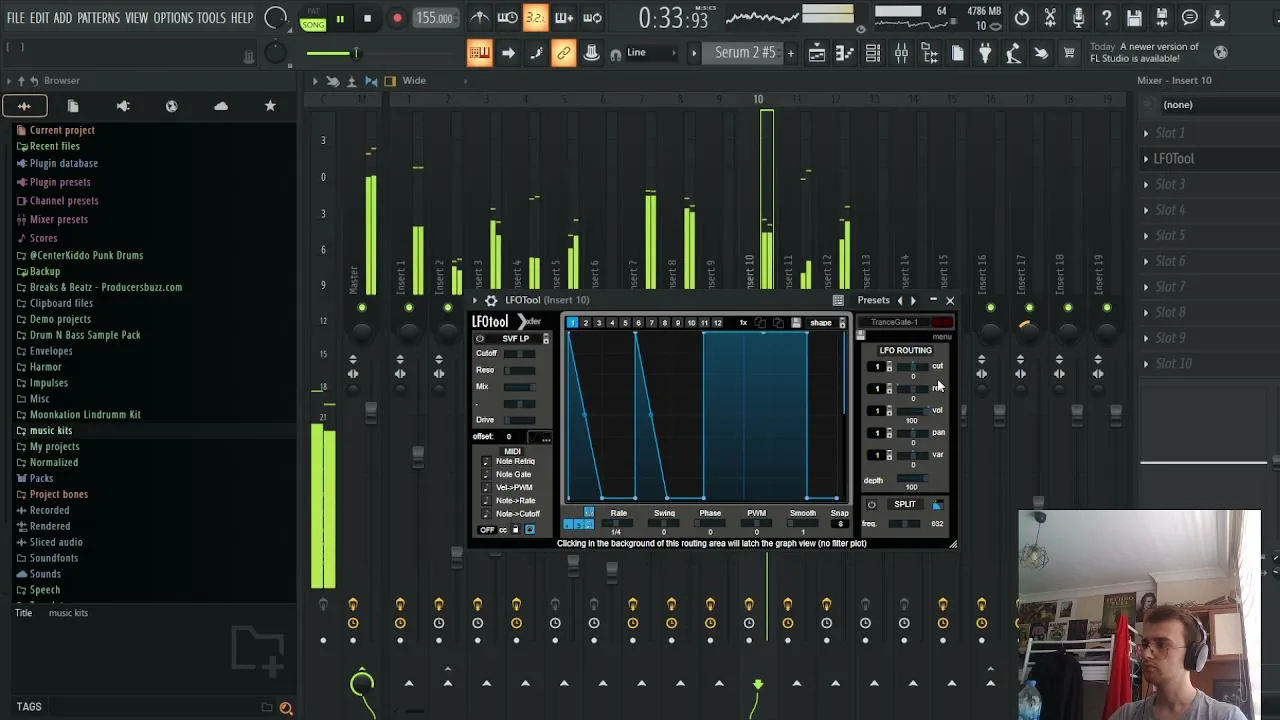Viewport: 1280px width, 720px height.
Task: Open the mixer view icon
Action: coord(901,53)
